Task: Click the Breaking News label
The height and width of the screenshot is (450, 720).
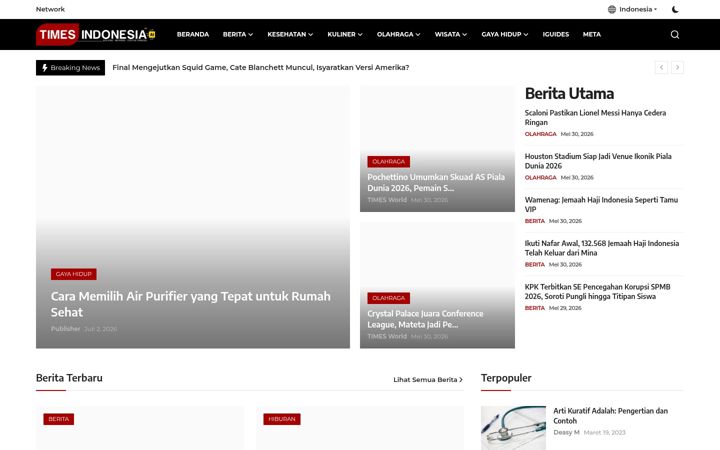Action: coord(70,68)
